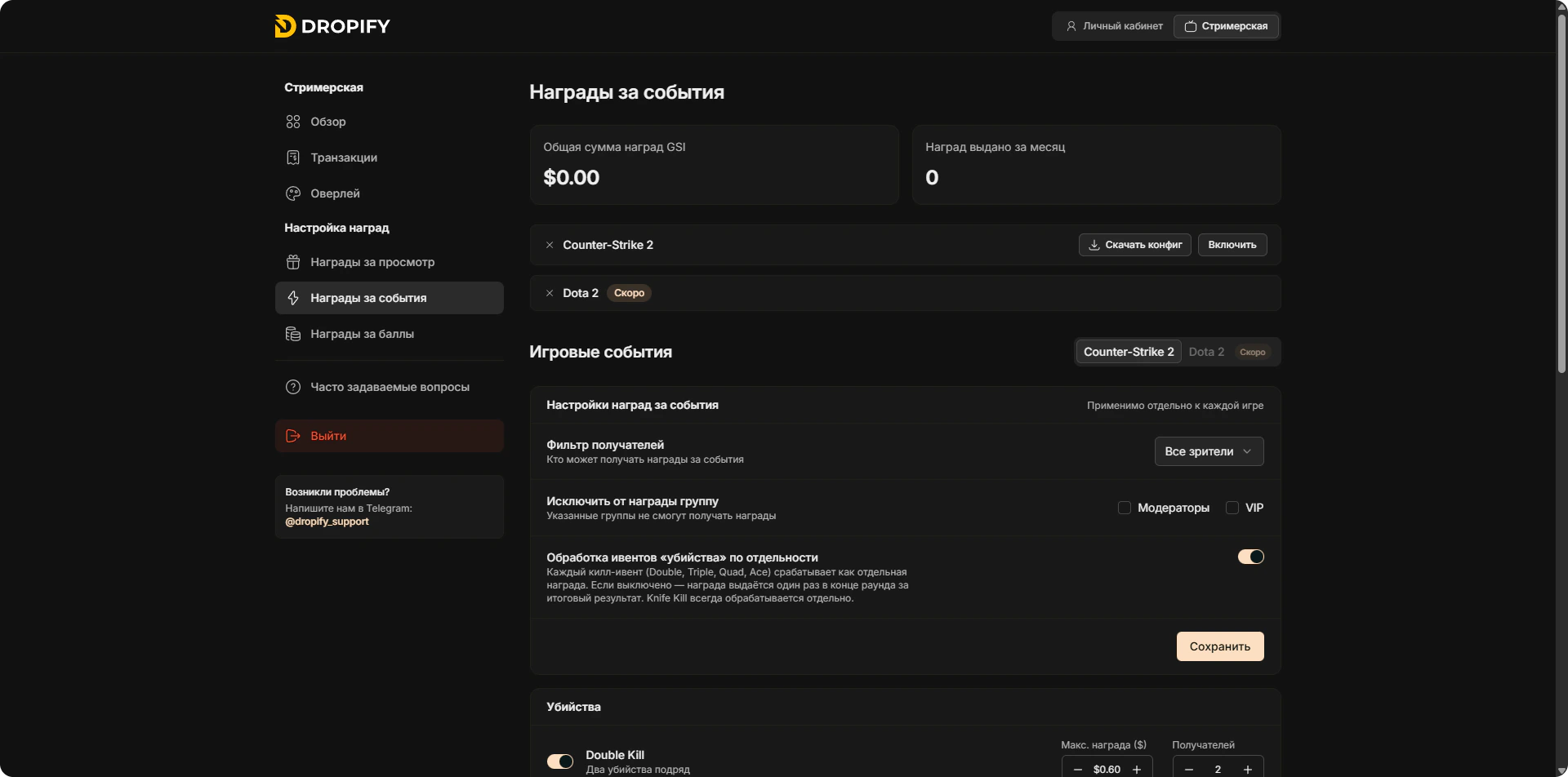This screenshot has height=777, width=1568.
Task: Increase Double Kill max reward with plus
Action: tap(1137, 770)
